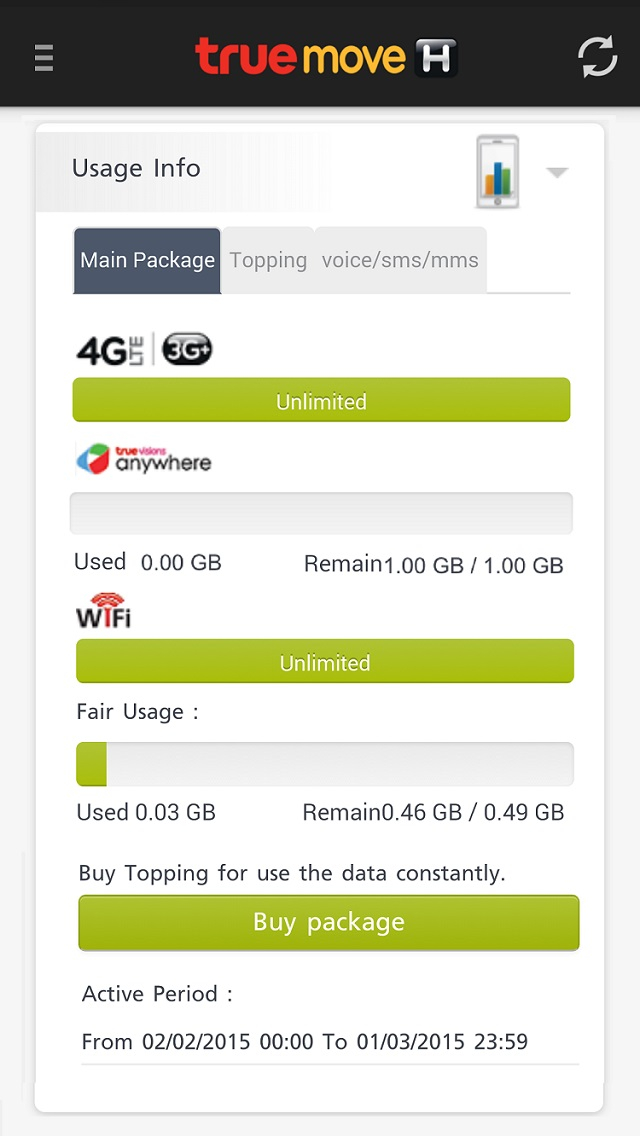Tap the 4G LTE icon

click(110, 350)
